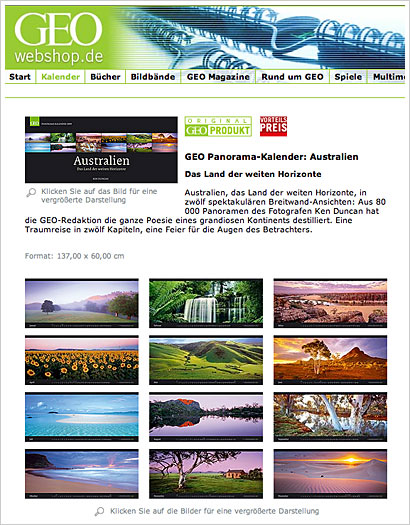Click the 'Klicken Sie auf das Bild' hint text
The width and height of the screenshot is (410, 525).
pyautogui.click(x=99, y=196)
